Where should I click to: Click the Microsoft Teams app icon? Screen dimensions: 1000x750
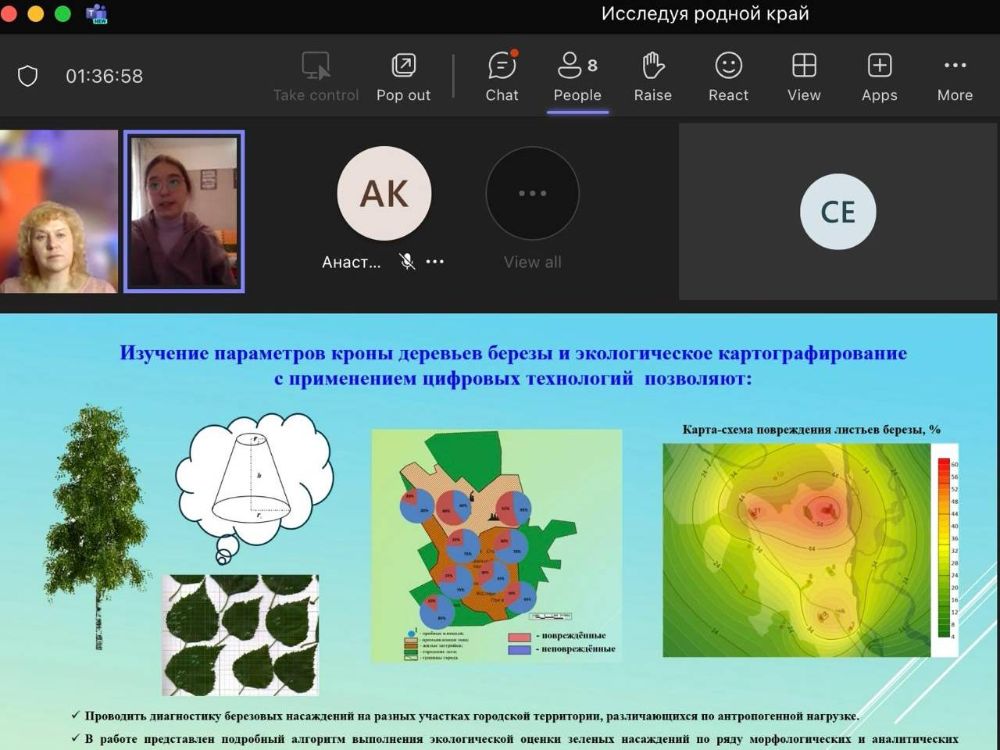pyautogui.click(x=97, y=14)
